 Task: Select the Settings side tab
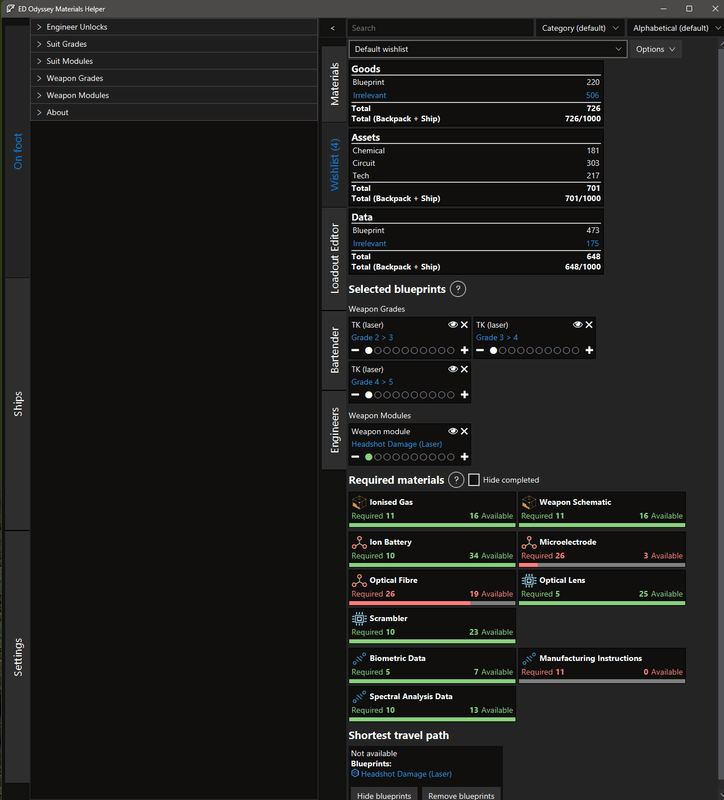click(17, 657)
